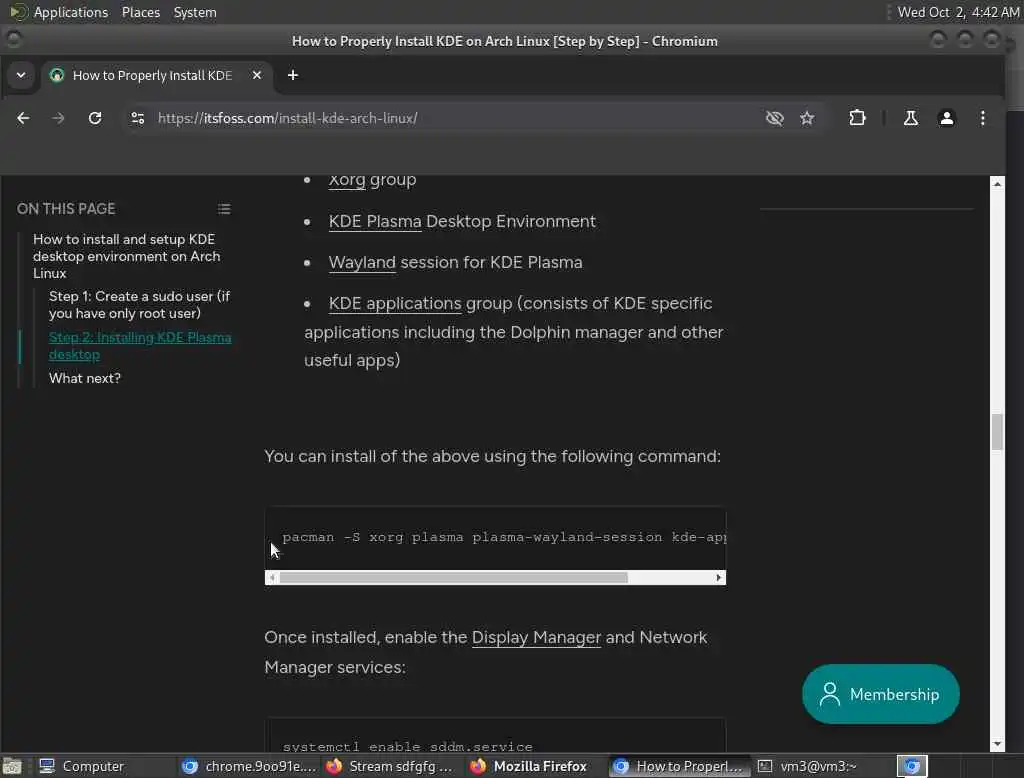Click the Chromium workspace icon in taskbar

coord(912,766)
